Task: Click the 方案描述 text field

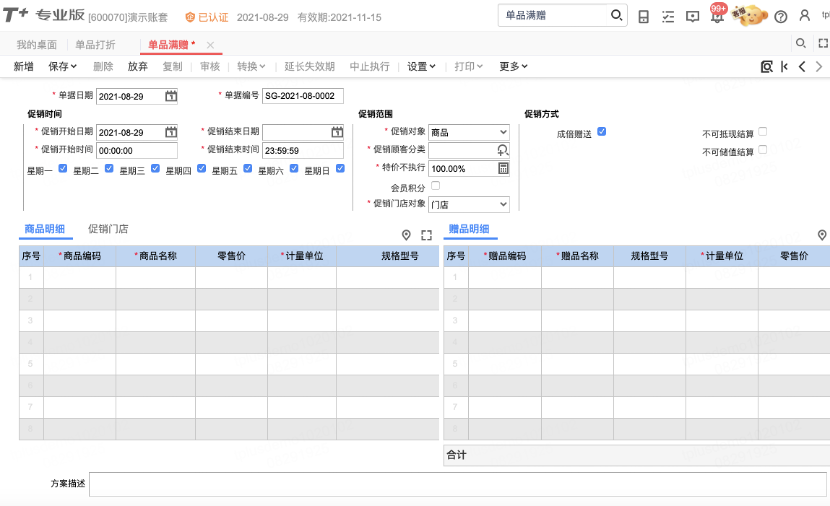Action: 458,484
